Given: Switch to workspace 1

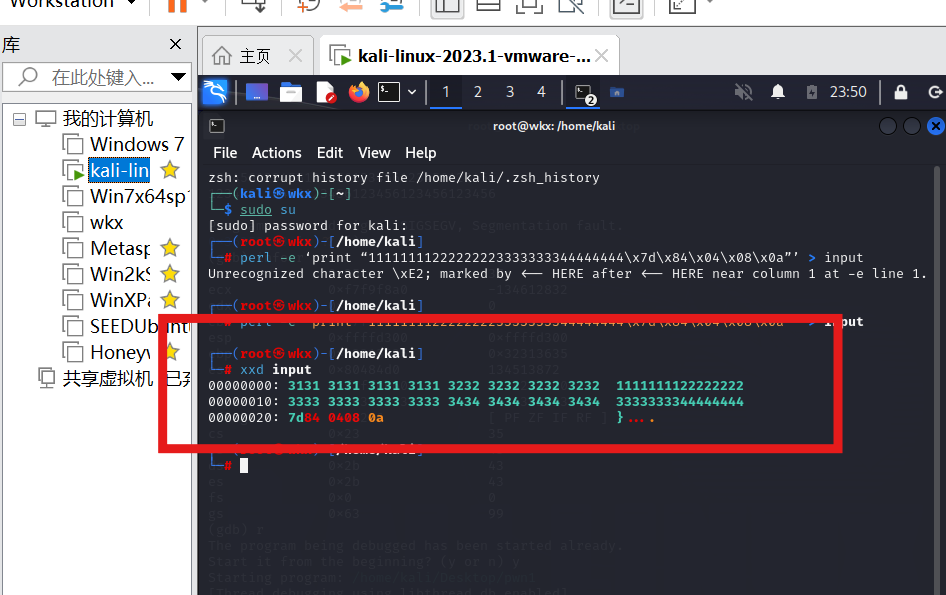Looking at the screenshot, I should 446,92.
